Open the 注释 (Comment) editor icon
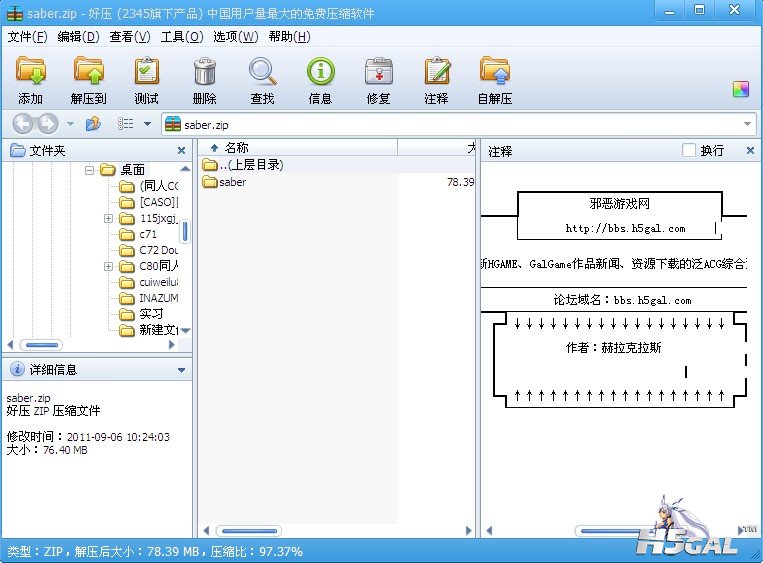Image resolution: width=763 pixels, height=563 pixels. [436, 73]
